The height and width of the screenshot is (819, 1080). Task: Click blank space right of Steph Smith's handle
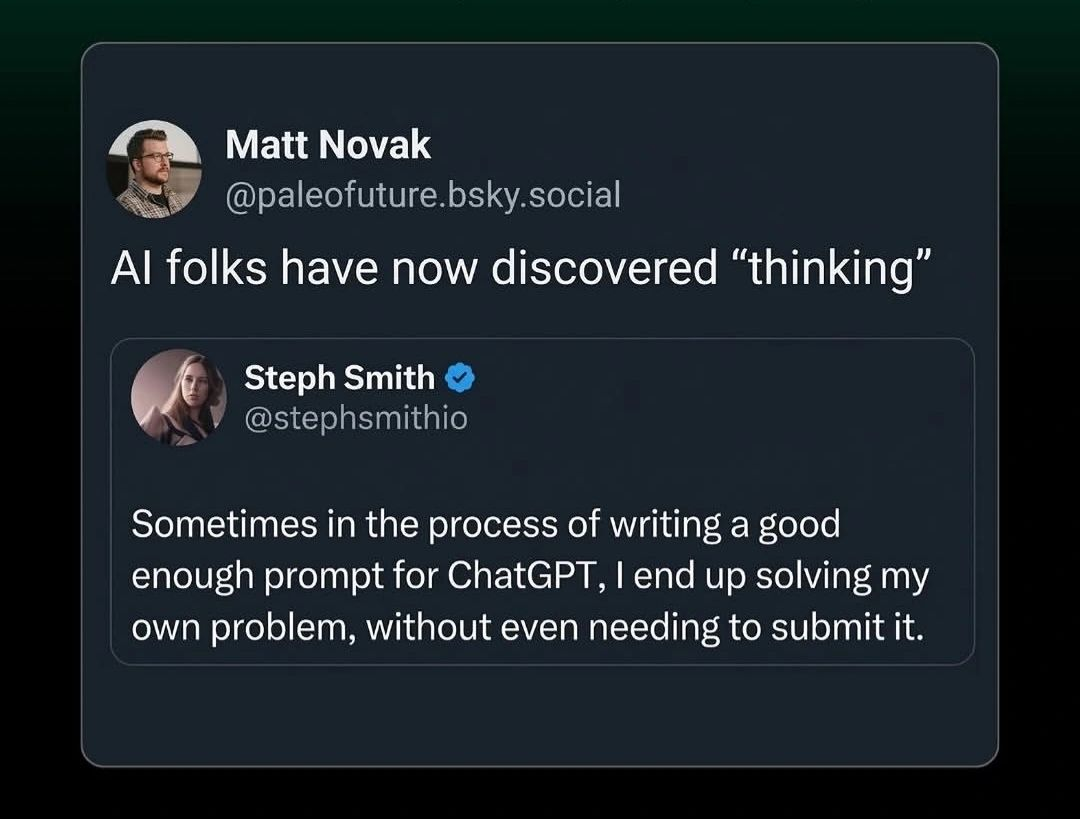point(700,416)
